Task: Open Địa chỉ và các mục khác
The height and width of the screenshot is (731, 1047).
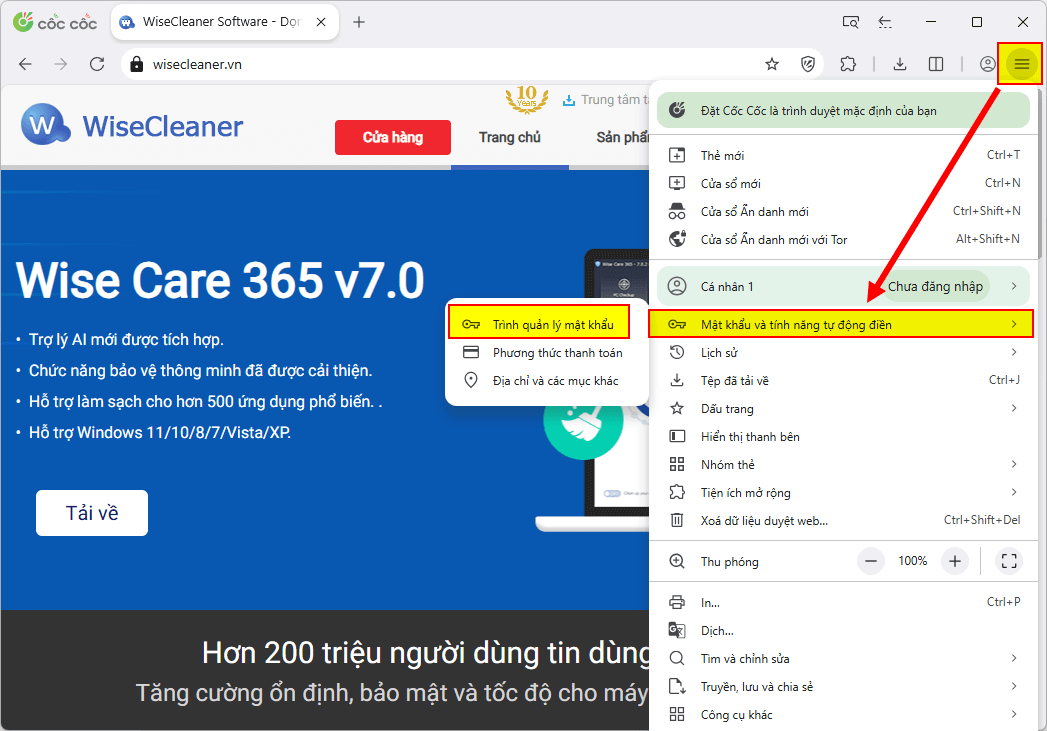Action: coord(547,381)
